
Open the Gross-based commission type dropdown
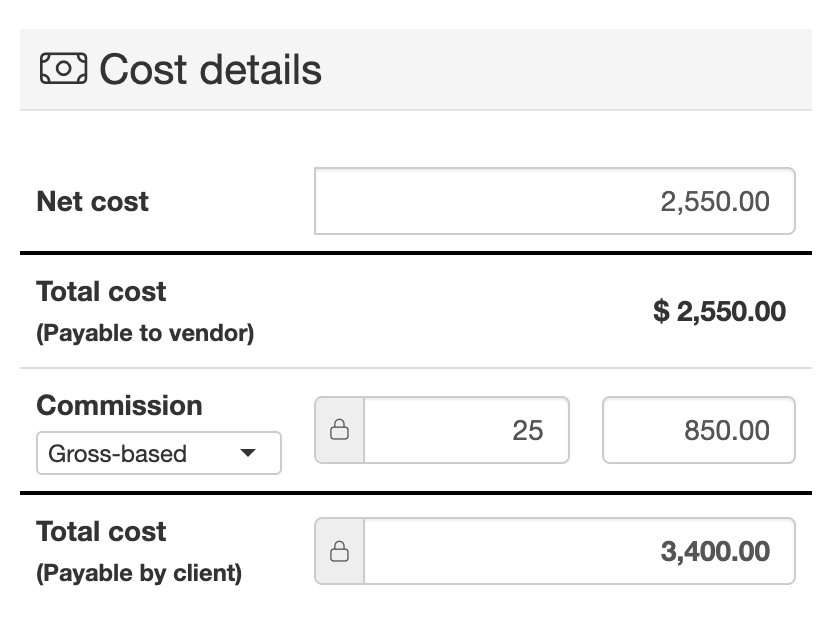coord(158,454)
